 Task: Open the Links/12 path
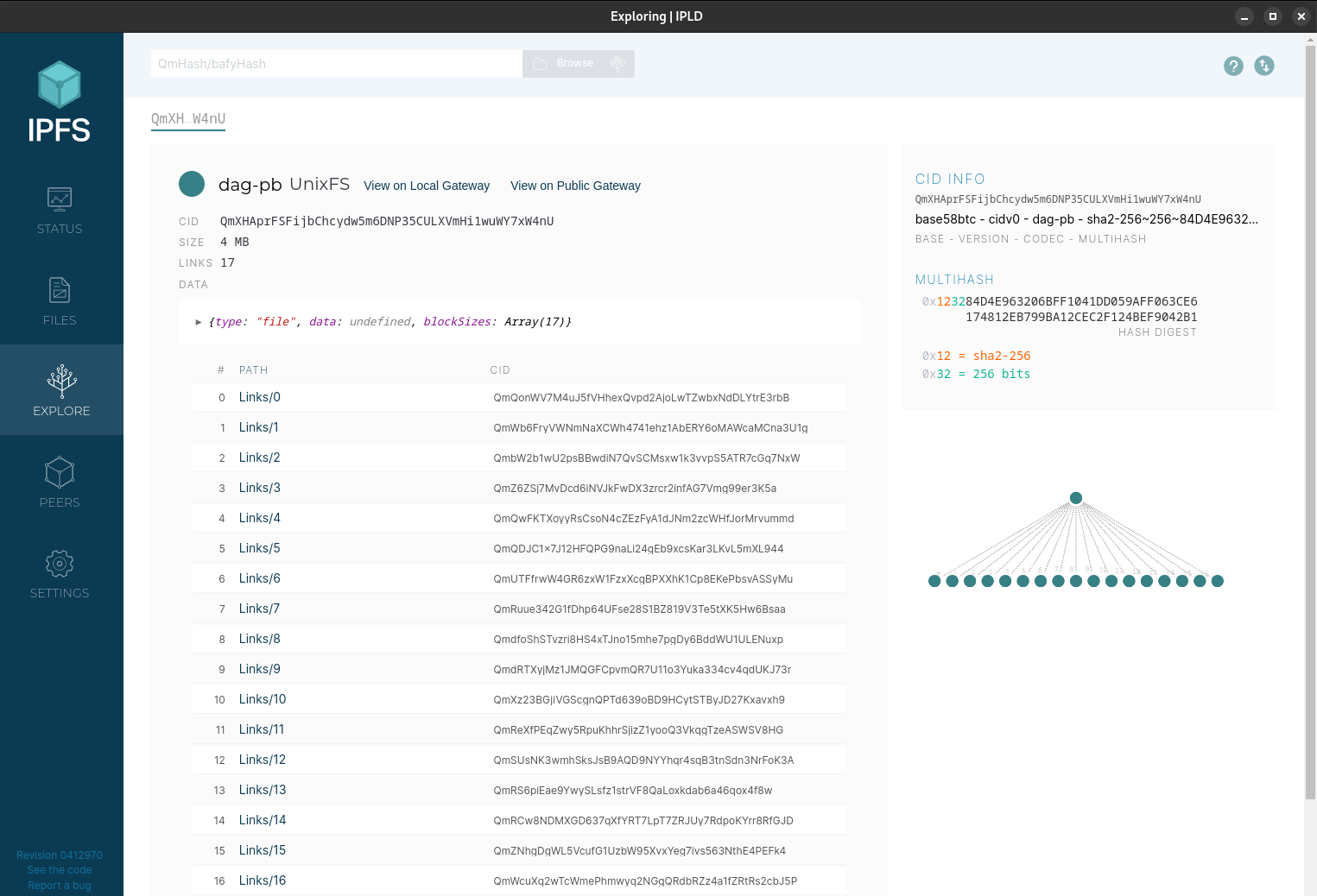point(263,760)
